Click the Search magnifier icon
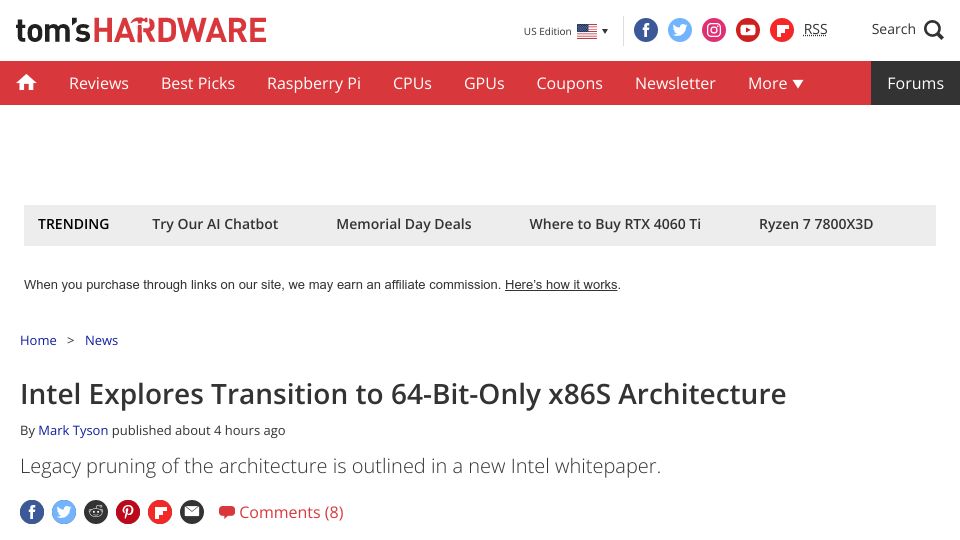 [x=934, y=30]
